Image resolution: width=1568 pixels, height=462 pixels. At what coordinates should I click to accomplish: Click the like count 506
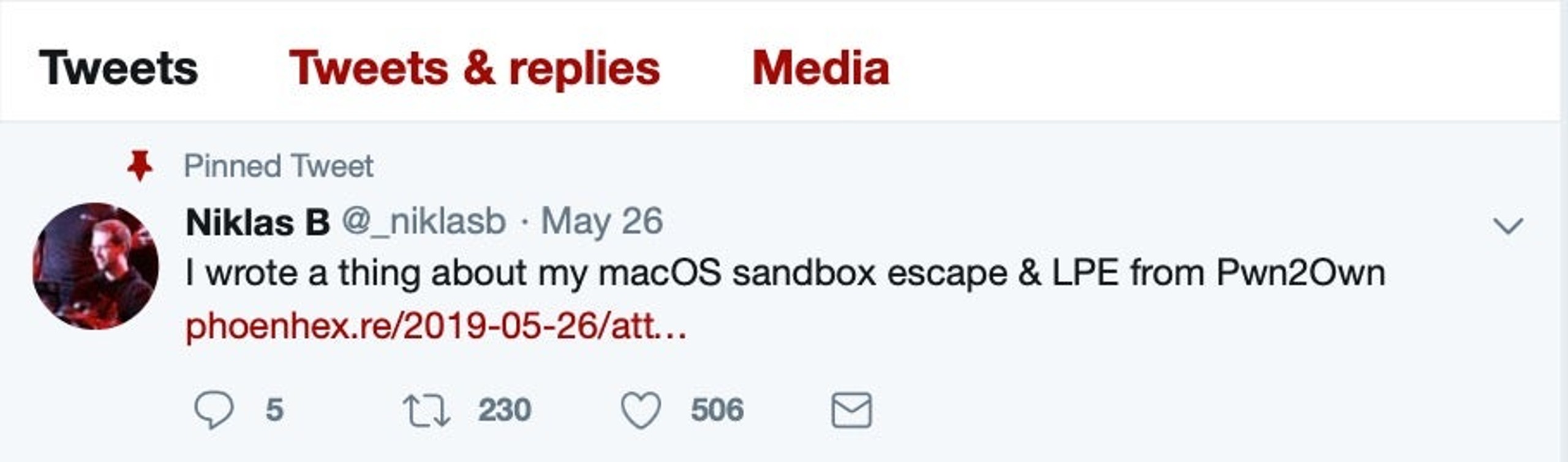[x=717, y=409]
